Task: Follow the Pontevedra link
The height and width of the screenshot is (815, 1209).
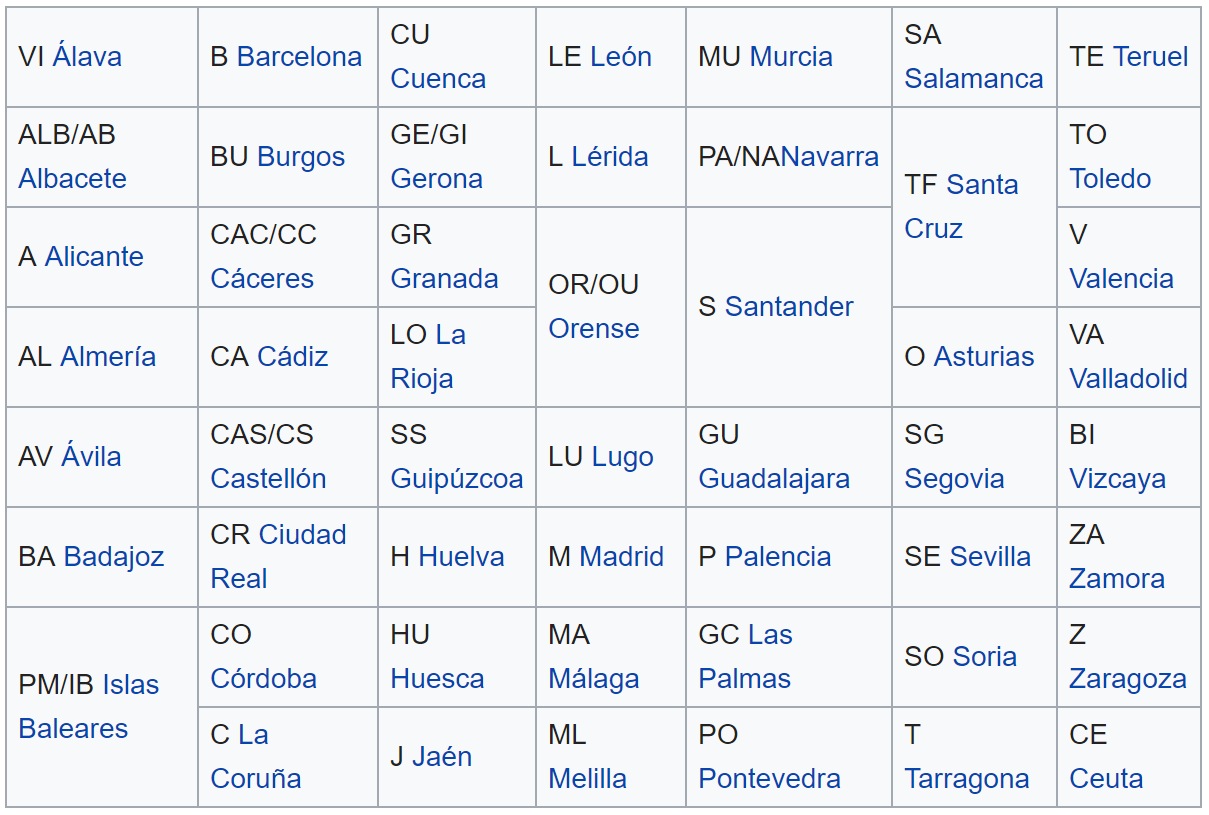Action: click(x=769, y=779)
